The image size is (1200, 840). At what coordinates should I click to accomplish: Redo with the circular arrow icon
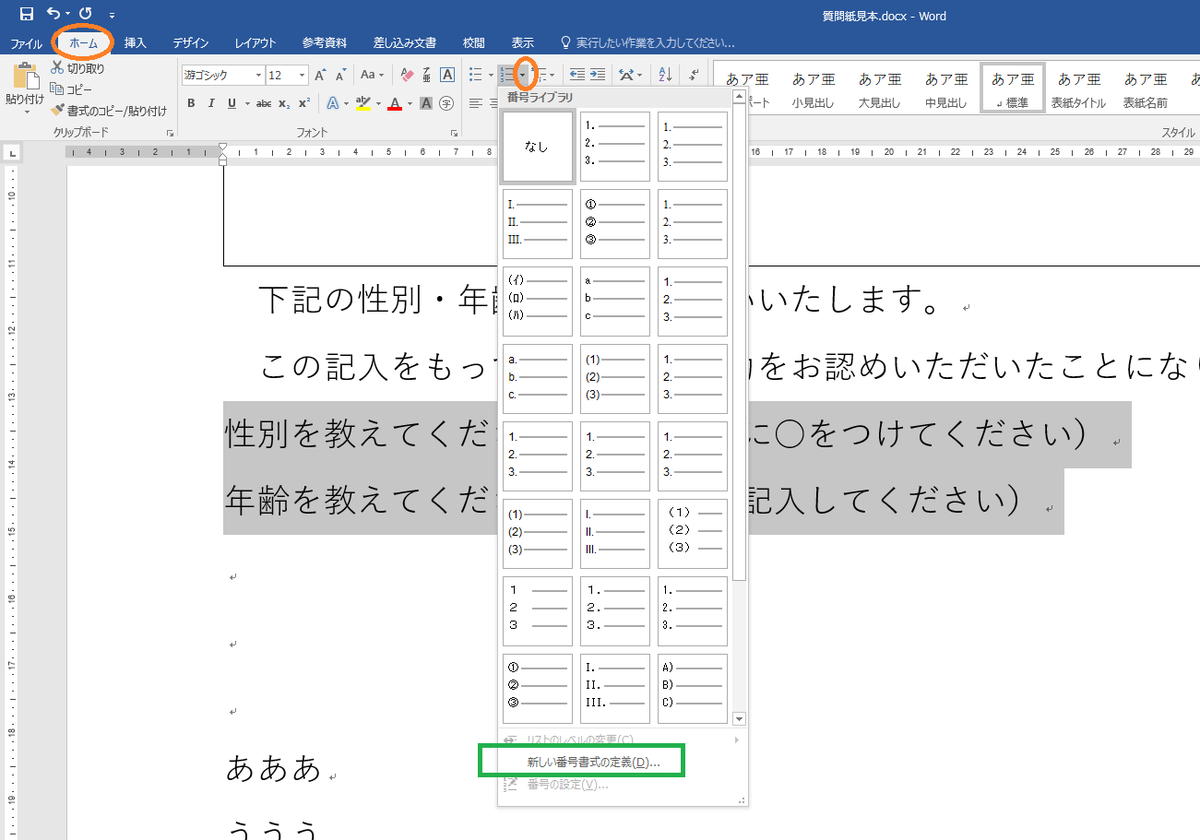(x=85, y=14)
